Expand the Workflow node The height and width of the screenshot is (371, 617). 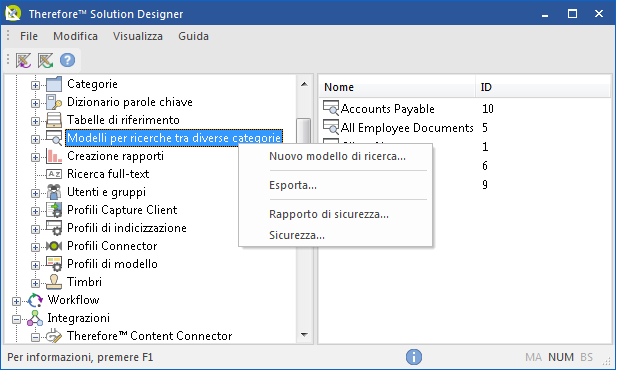[16, 301]
